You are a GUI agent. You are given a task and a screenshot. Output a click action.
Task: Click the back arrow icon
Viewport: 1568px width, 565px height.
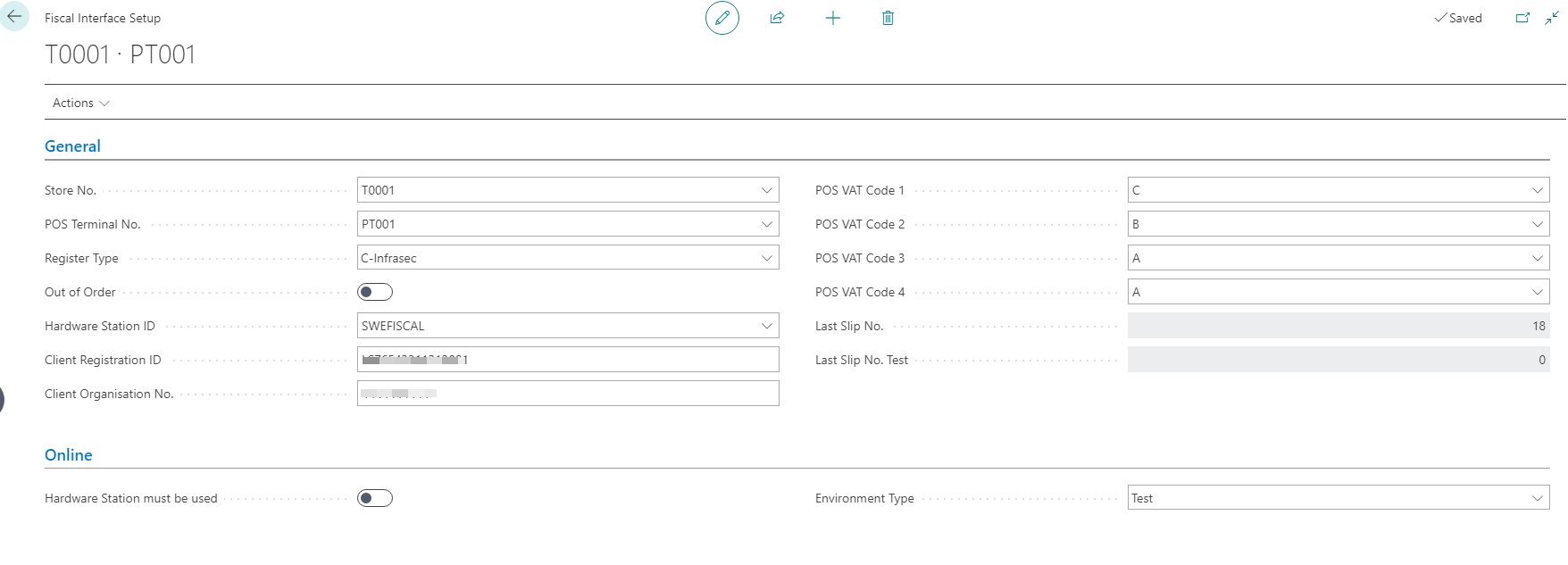[x=14, y=17]
